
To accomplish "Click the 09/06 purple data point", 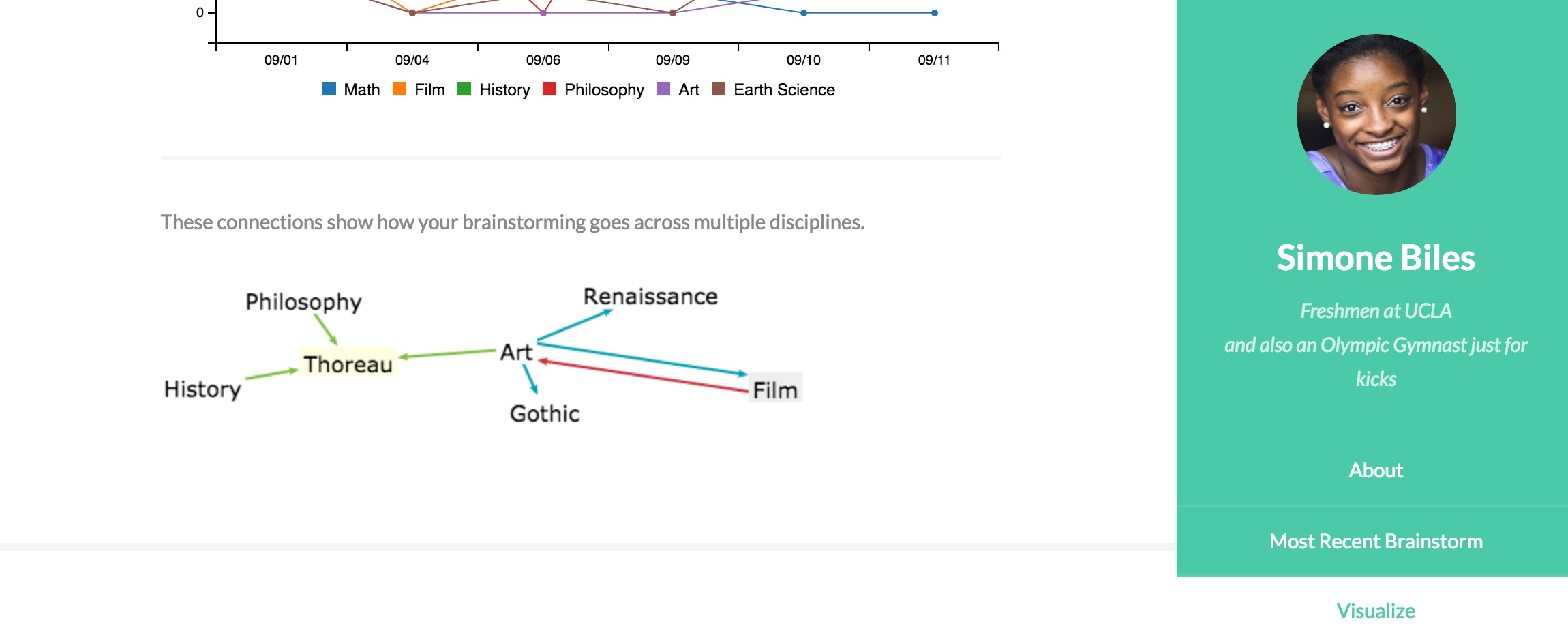I will tap(543, 13).
